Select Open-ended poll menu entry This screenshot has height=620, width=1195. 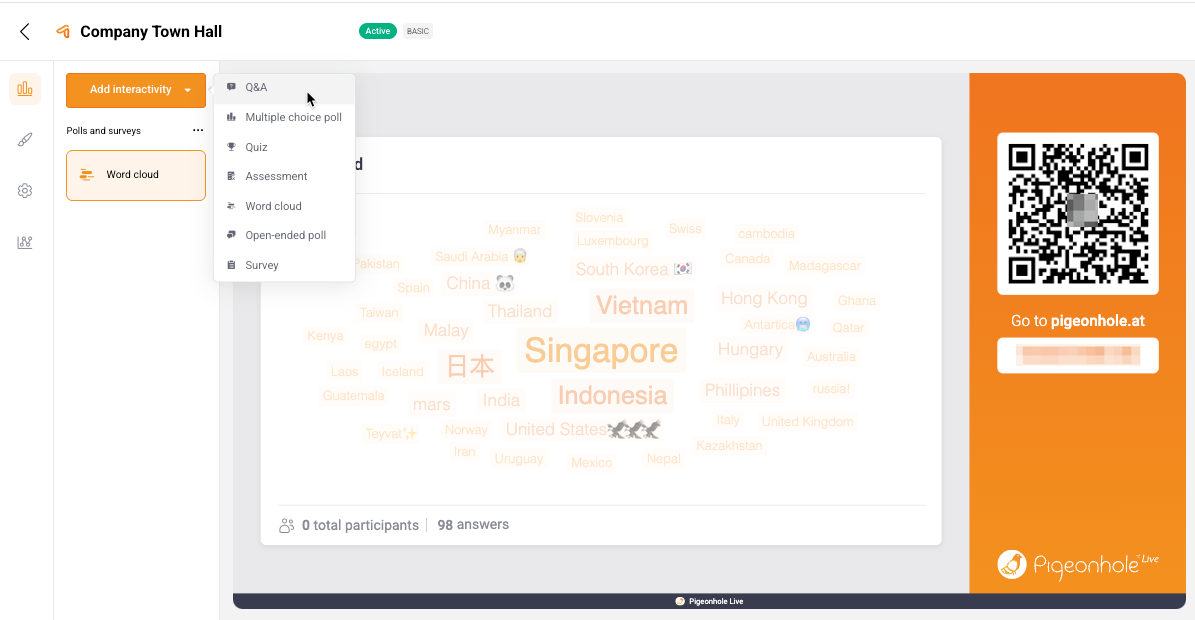click(285, 235)
